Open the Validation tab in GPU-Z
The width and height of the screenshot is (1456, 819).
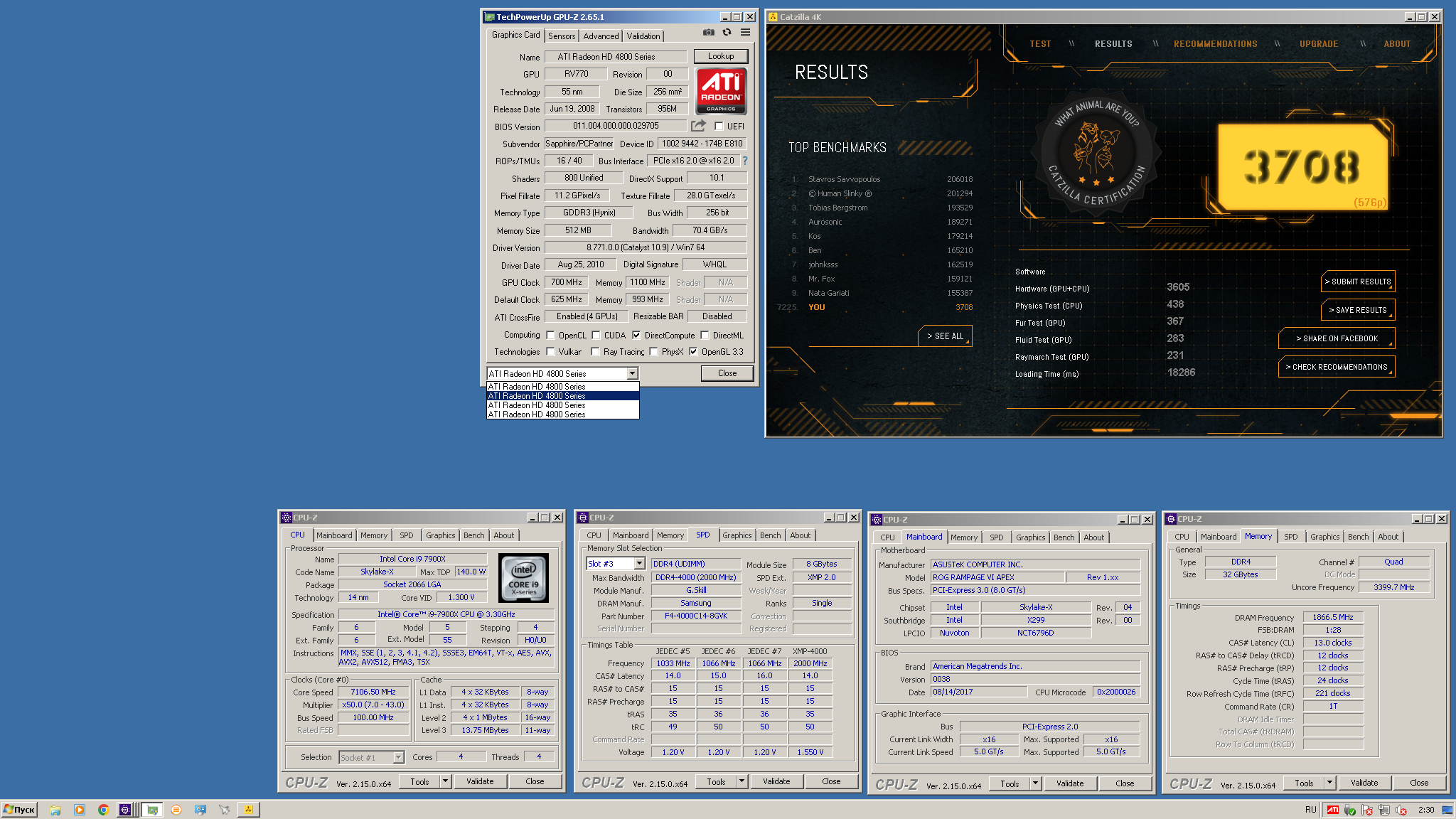(643, 36)
